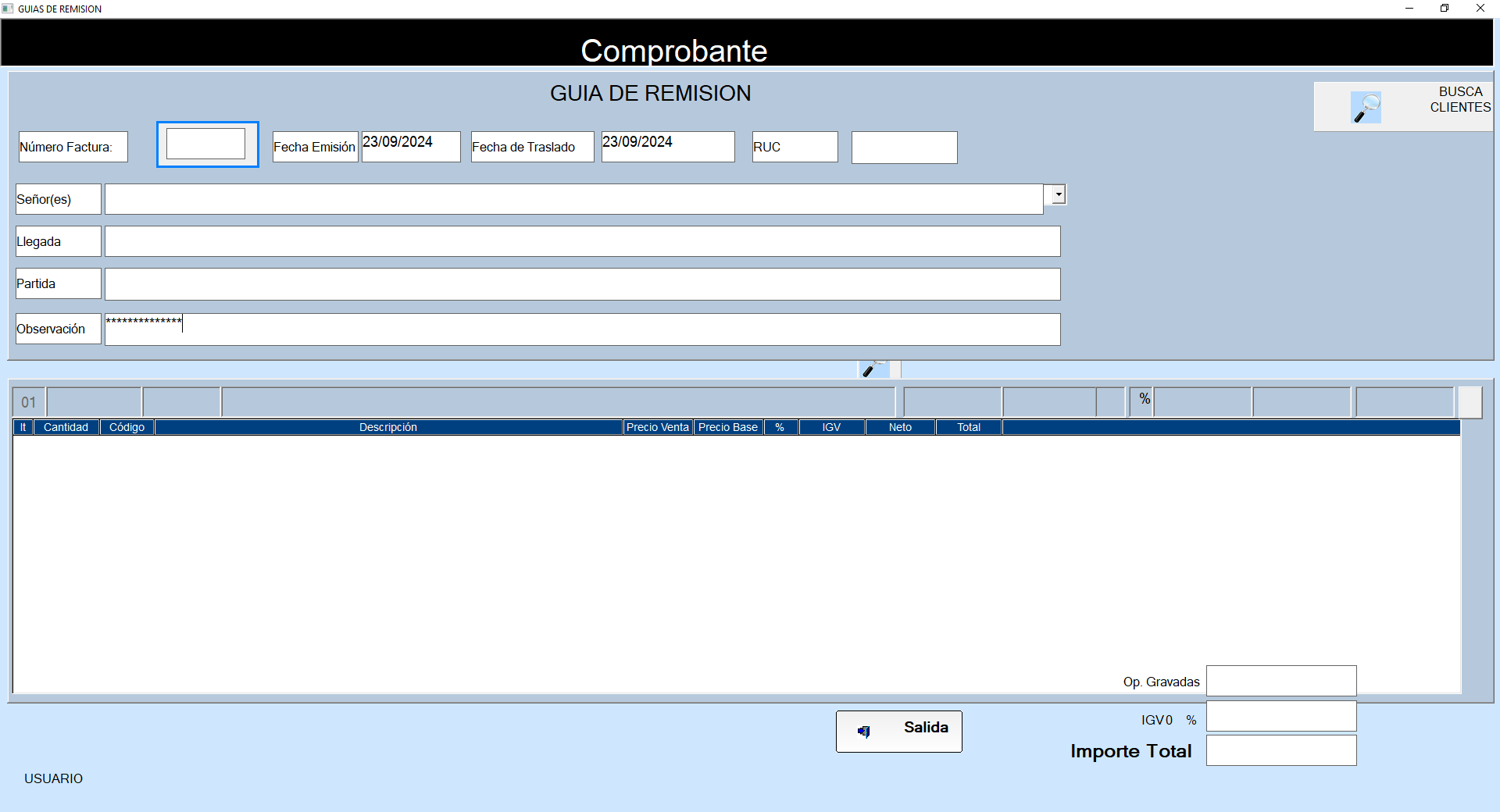Click the Importe Total field
1500x812 pixels.
coord(1280,750)
